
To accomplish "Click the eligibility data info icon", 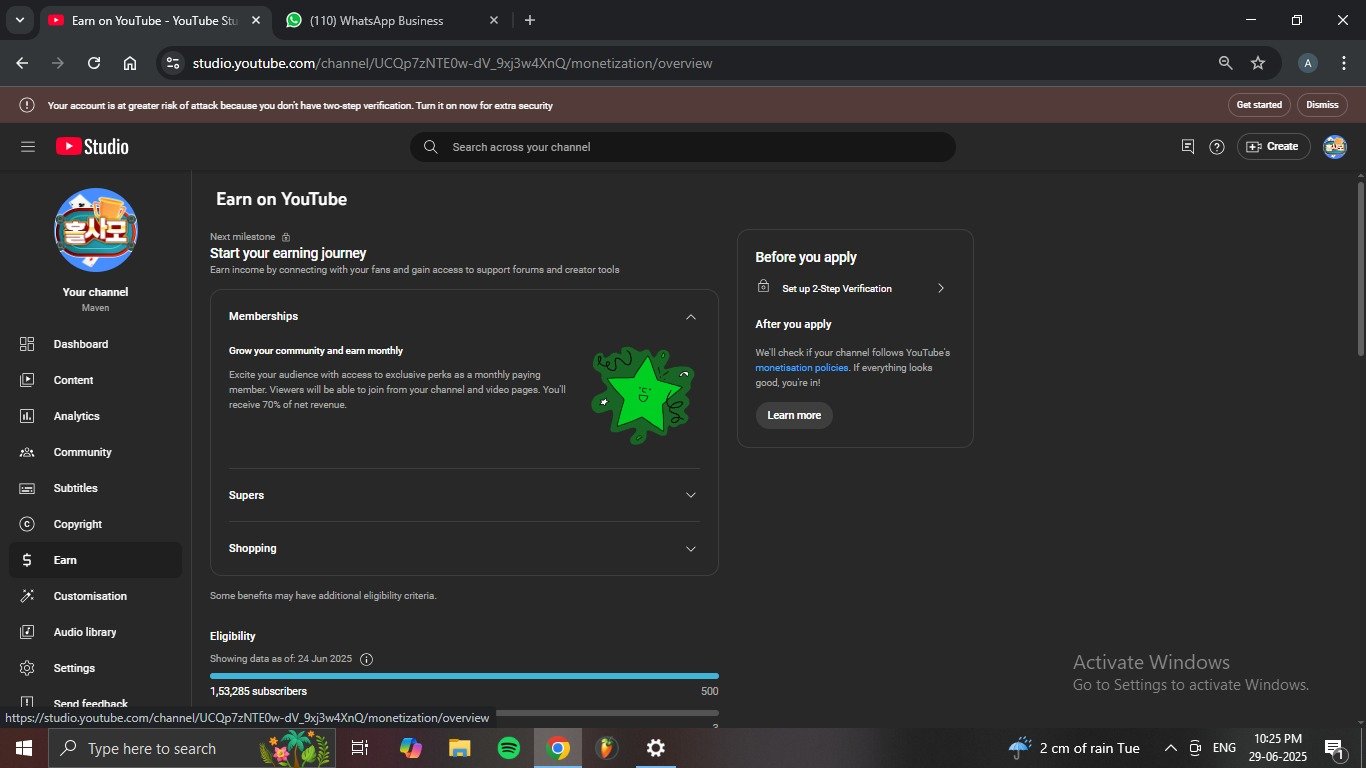I will (x=366, y=659).
